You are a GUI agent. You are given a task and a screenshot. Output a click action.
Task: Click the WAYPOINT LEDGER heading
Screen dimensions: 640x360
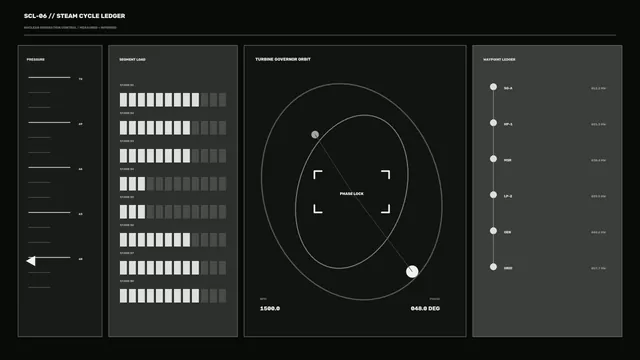tap(499, 60)
